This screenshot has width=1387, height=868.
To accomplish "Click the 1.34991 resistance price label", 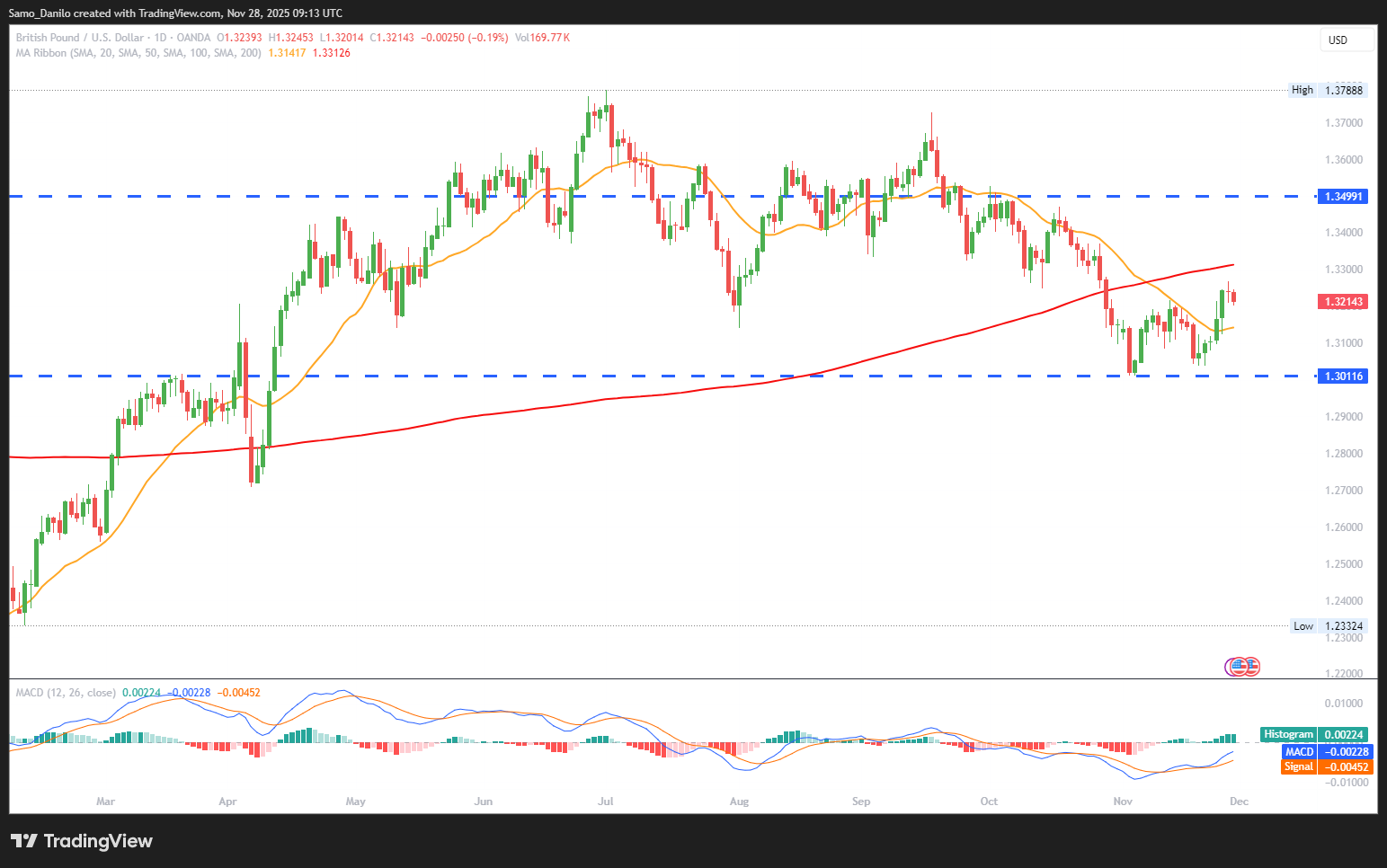I will [1341, 196].
